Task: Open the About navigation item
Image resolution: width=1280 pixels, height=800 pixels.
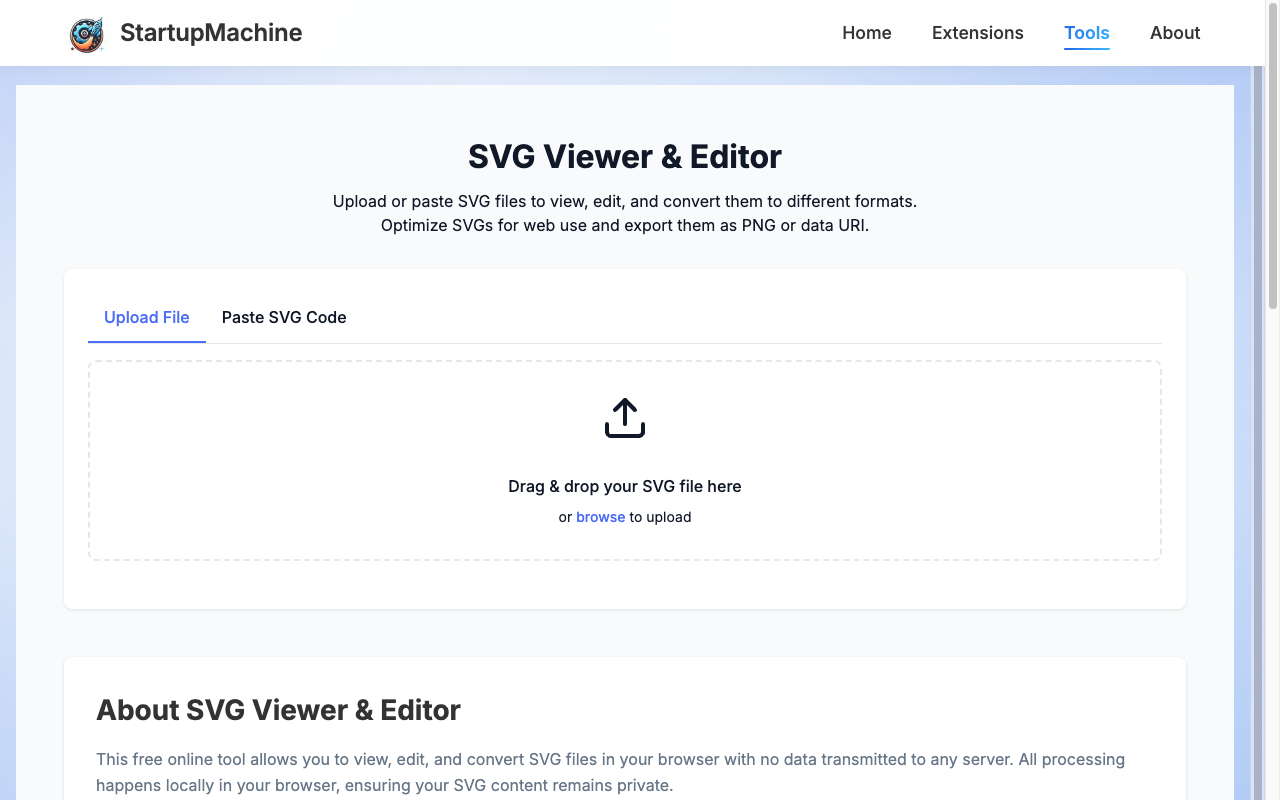Action: pos(1175,33)
